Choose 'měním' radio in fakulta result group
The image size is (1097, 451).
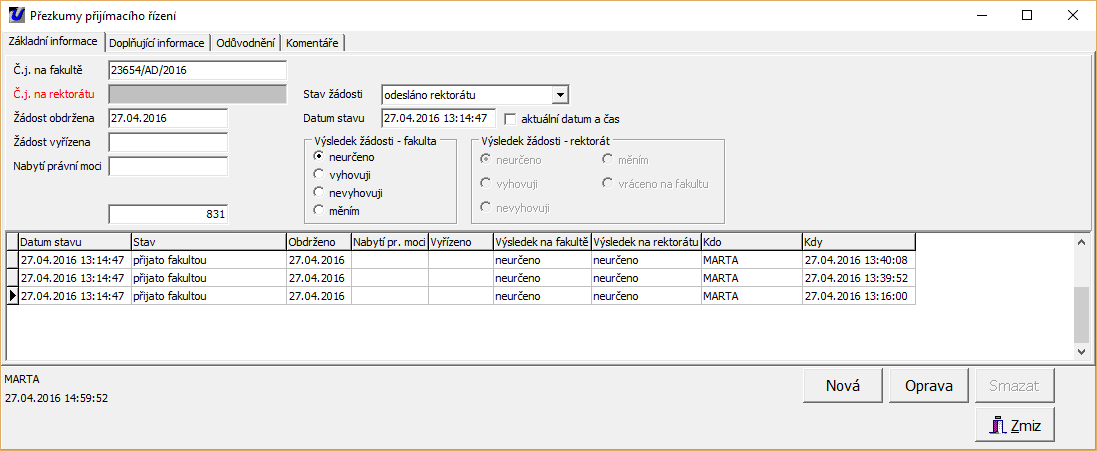click(319, 210)
